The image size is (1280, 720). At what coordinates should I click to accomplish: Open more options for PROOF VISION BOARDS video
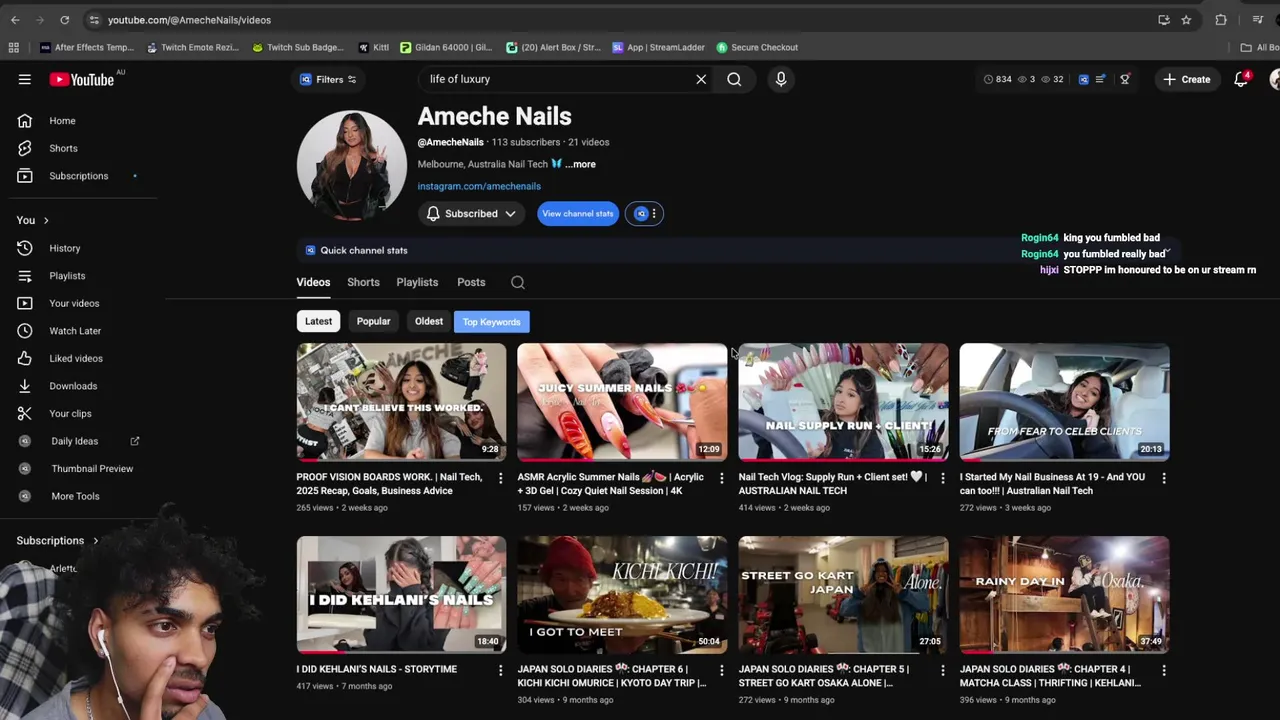click(500, 478)
